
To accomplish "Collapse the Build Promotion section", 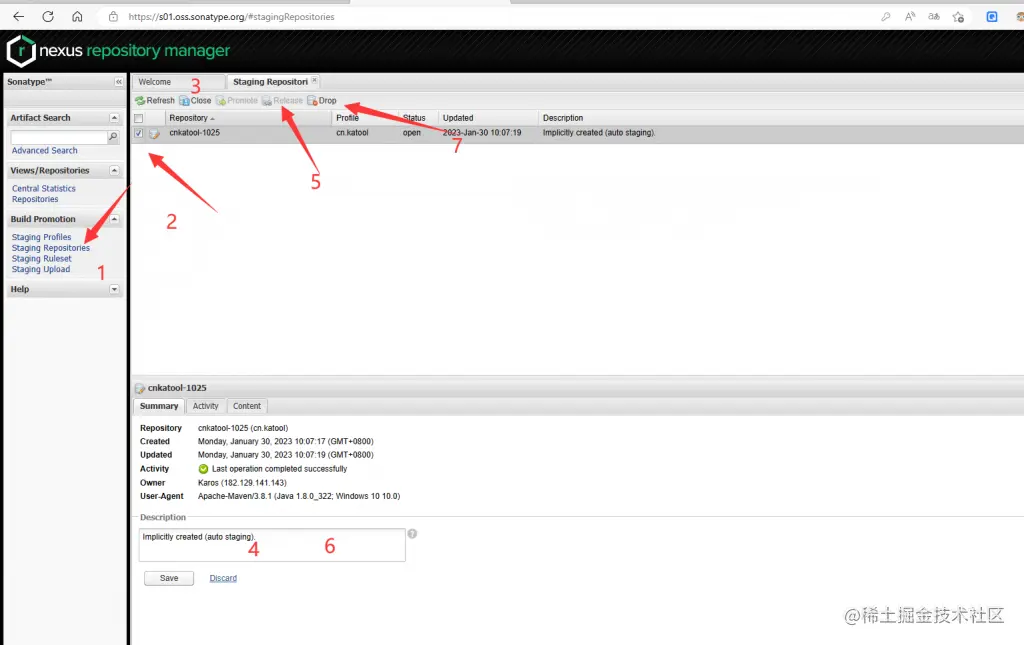I will tap(114, 219).
